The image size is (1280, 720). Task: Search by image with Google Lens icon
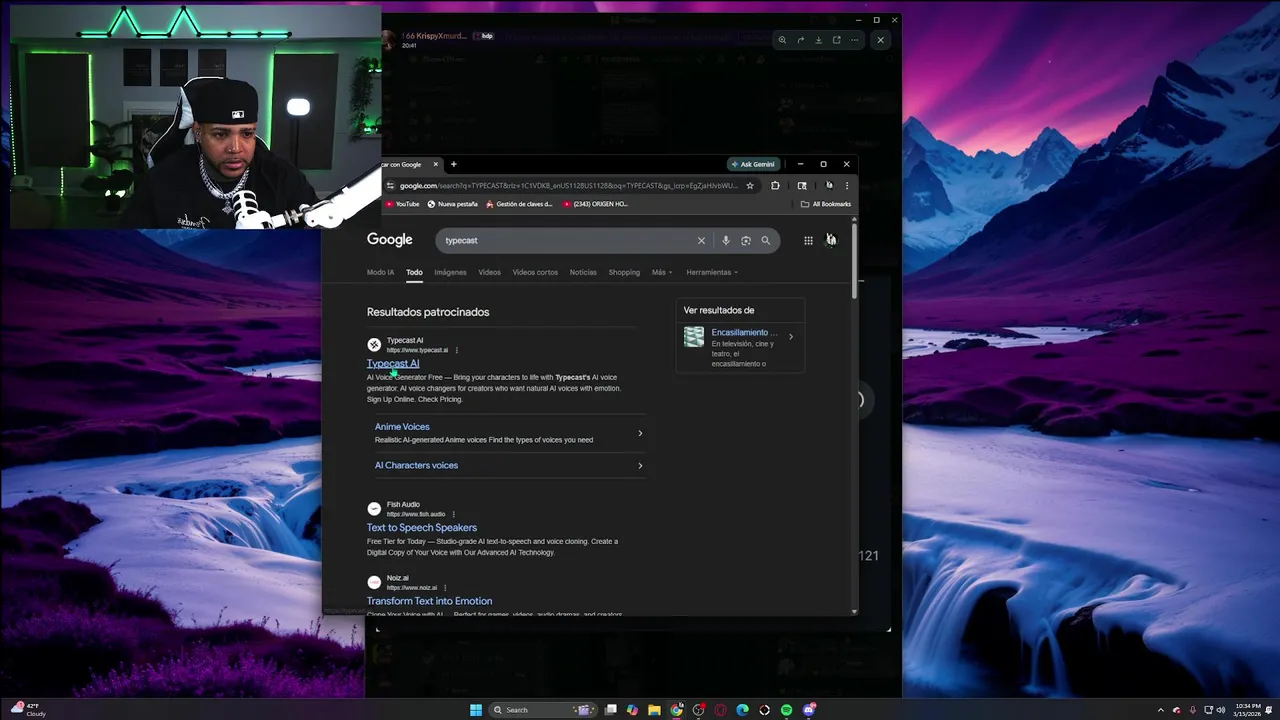(746, 240)
